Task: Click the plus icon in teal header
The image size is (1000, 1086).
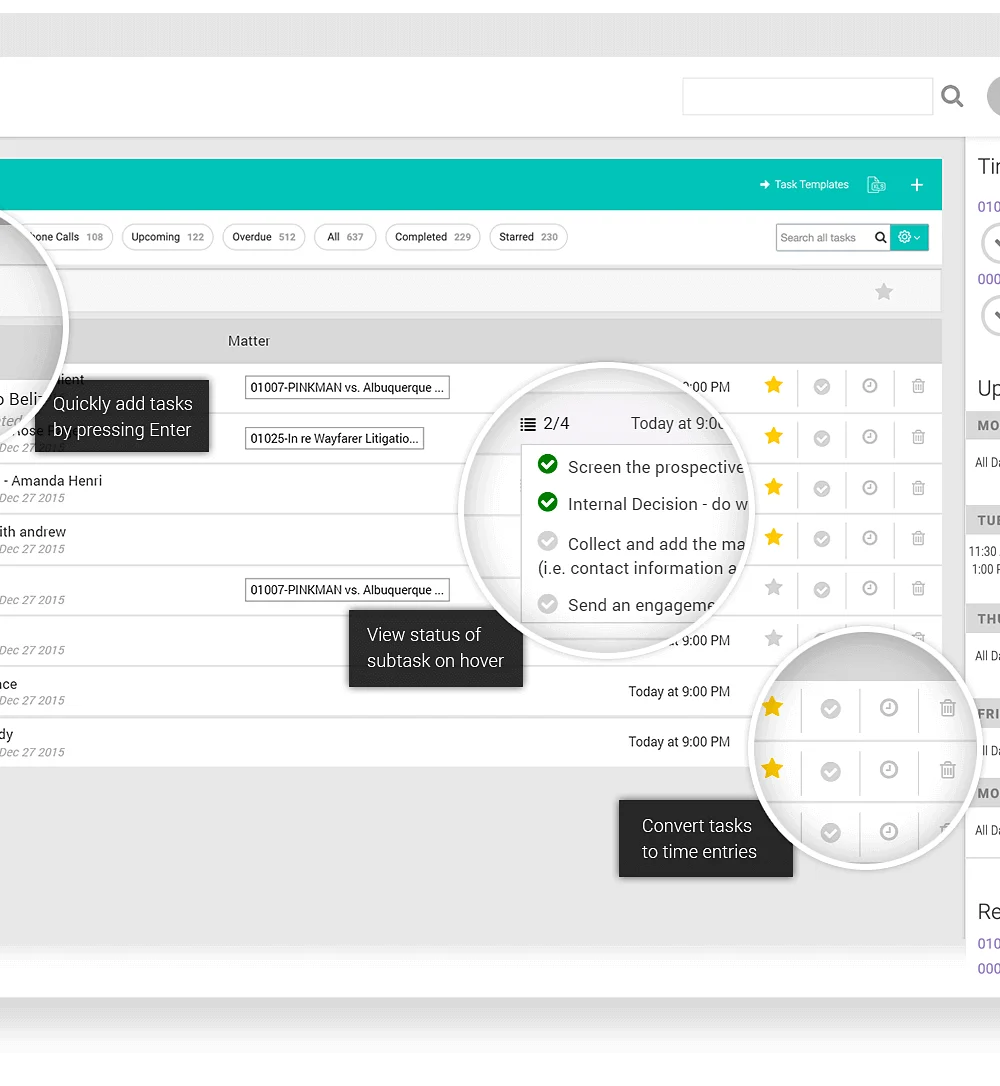Action: pyautogui.click(x=916, y=185)
